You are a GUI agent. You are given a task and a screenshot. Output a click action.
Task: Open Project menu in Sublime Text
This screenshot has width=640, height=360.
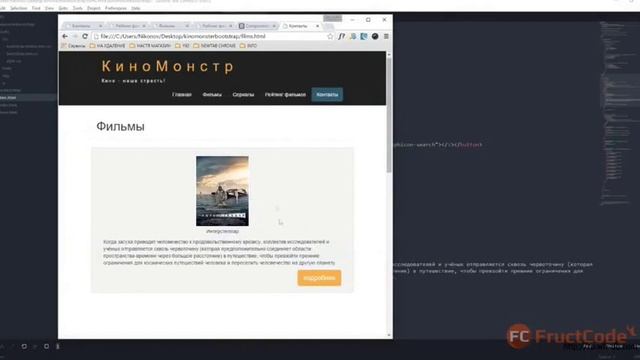tap(94, 8)
